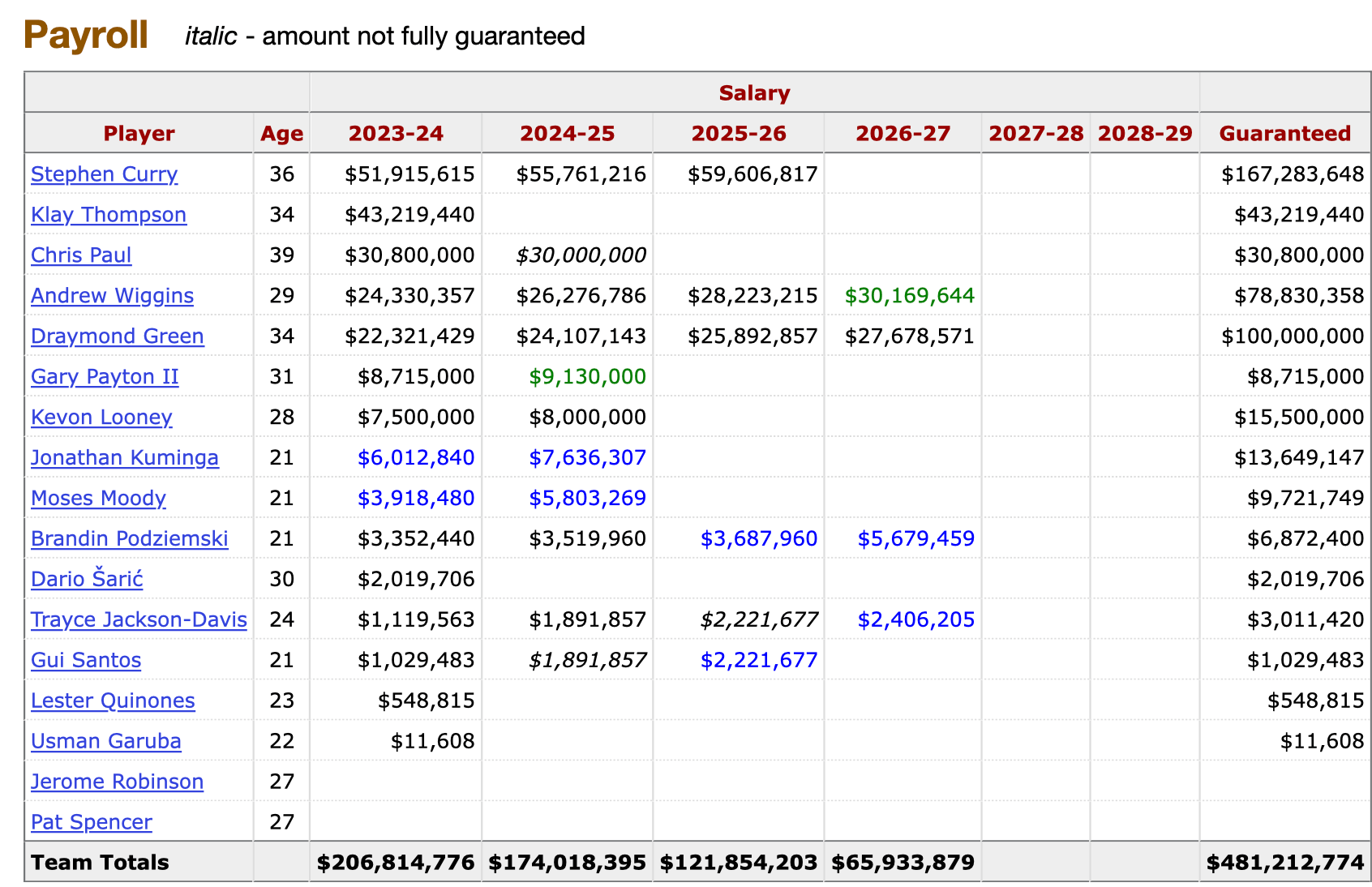Open Brandin Podziemski's page
Image resolution: width=1372 pixels, height=887 pixels.
coord(130,539)
